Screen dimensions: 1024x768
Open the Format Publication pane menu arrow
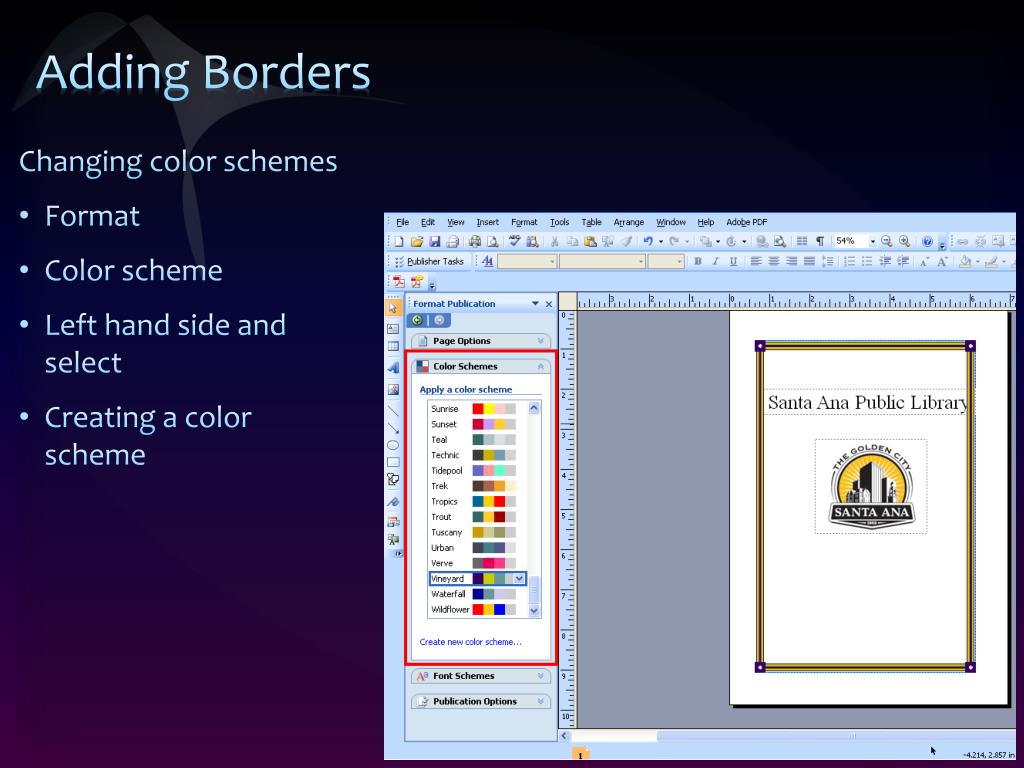[536, 304]
